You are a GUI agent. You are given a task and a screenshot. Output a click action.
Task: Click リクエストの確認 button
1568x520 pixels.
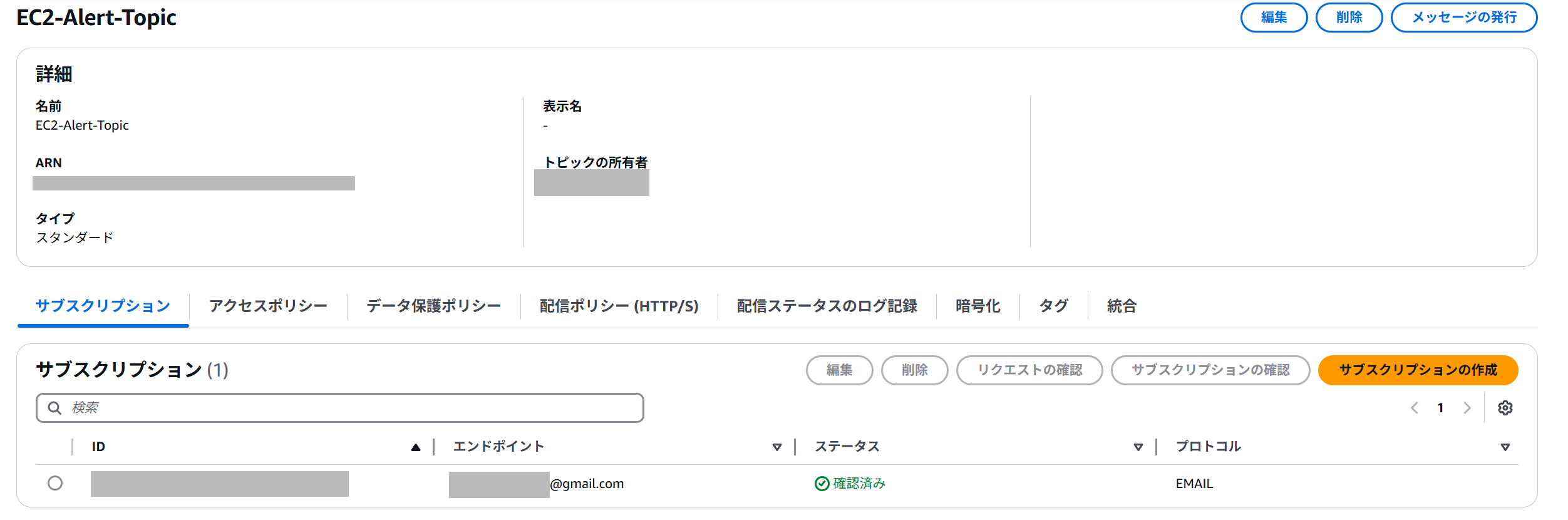(1029, 370)
